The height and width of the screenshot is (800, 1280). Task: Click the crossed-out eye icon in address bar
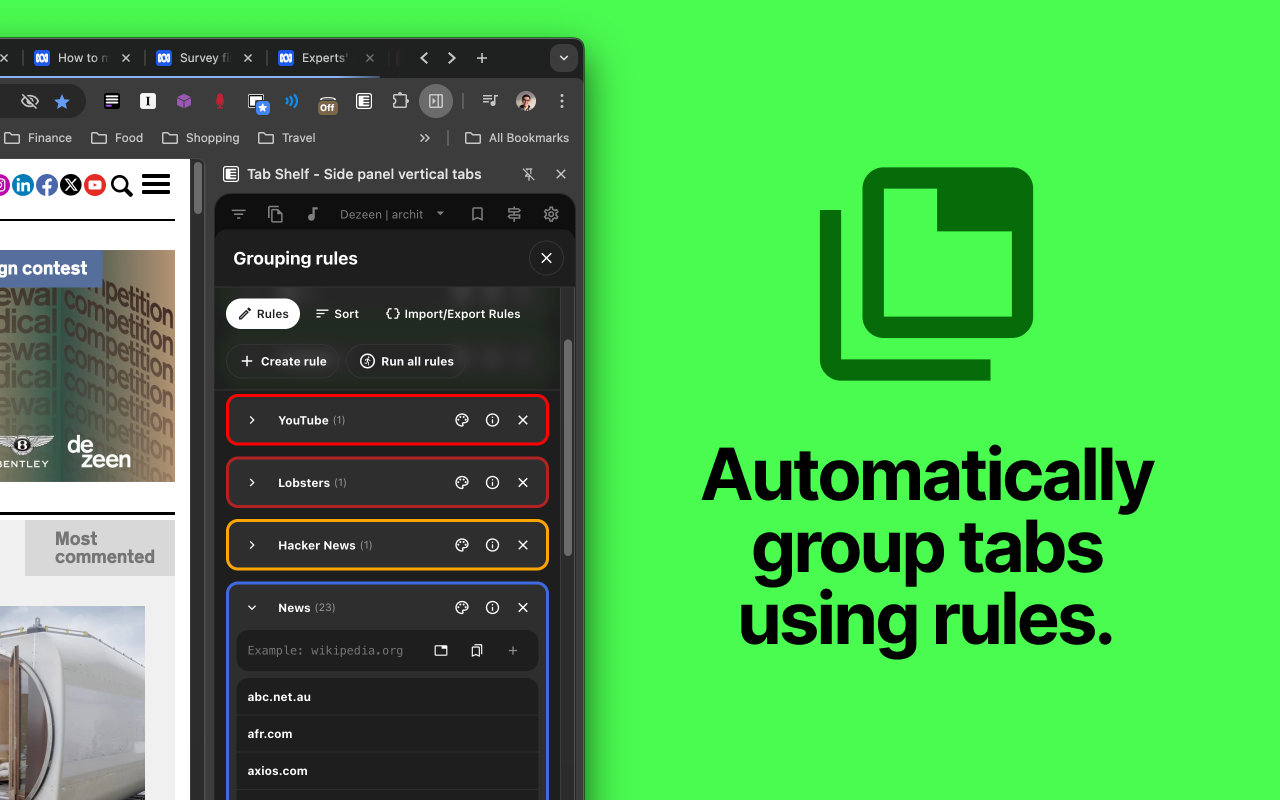point(30,101)
